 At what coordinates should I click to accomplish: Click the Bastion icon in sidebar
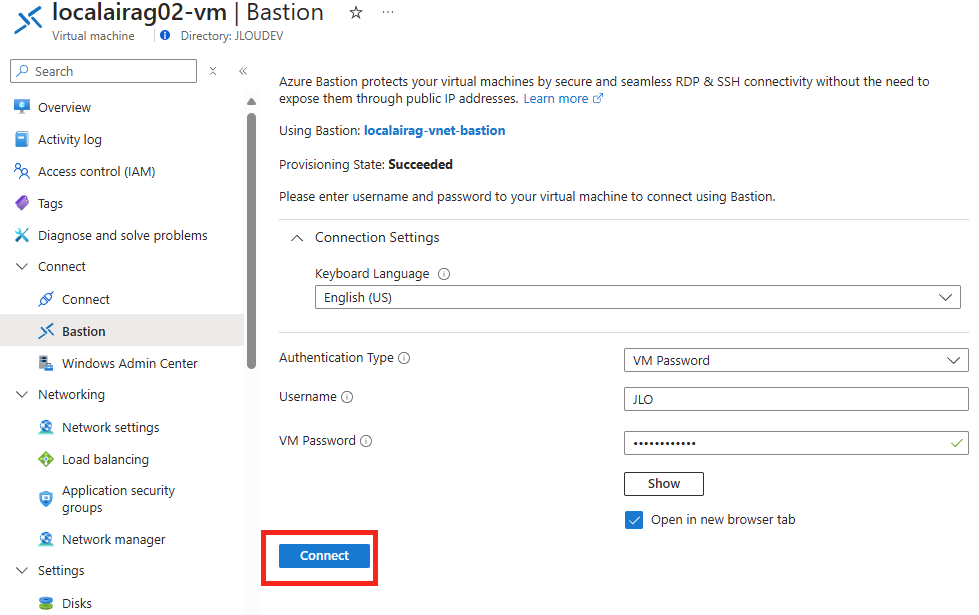[46, 331]
